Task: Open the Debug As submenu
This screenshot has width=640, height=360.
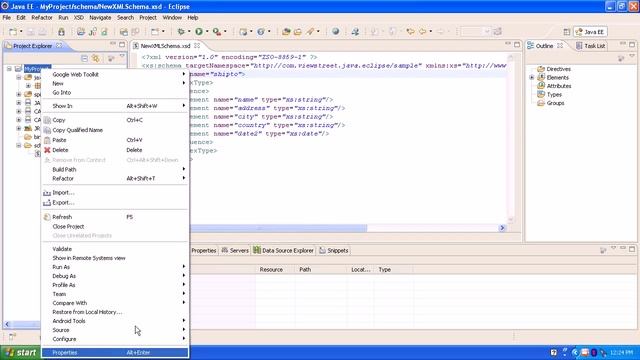Action: [115, 276]
